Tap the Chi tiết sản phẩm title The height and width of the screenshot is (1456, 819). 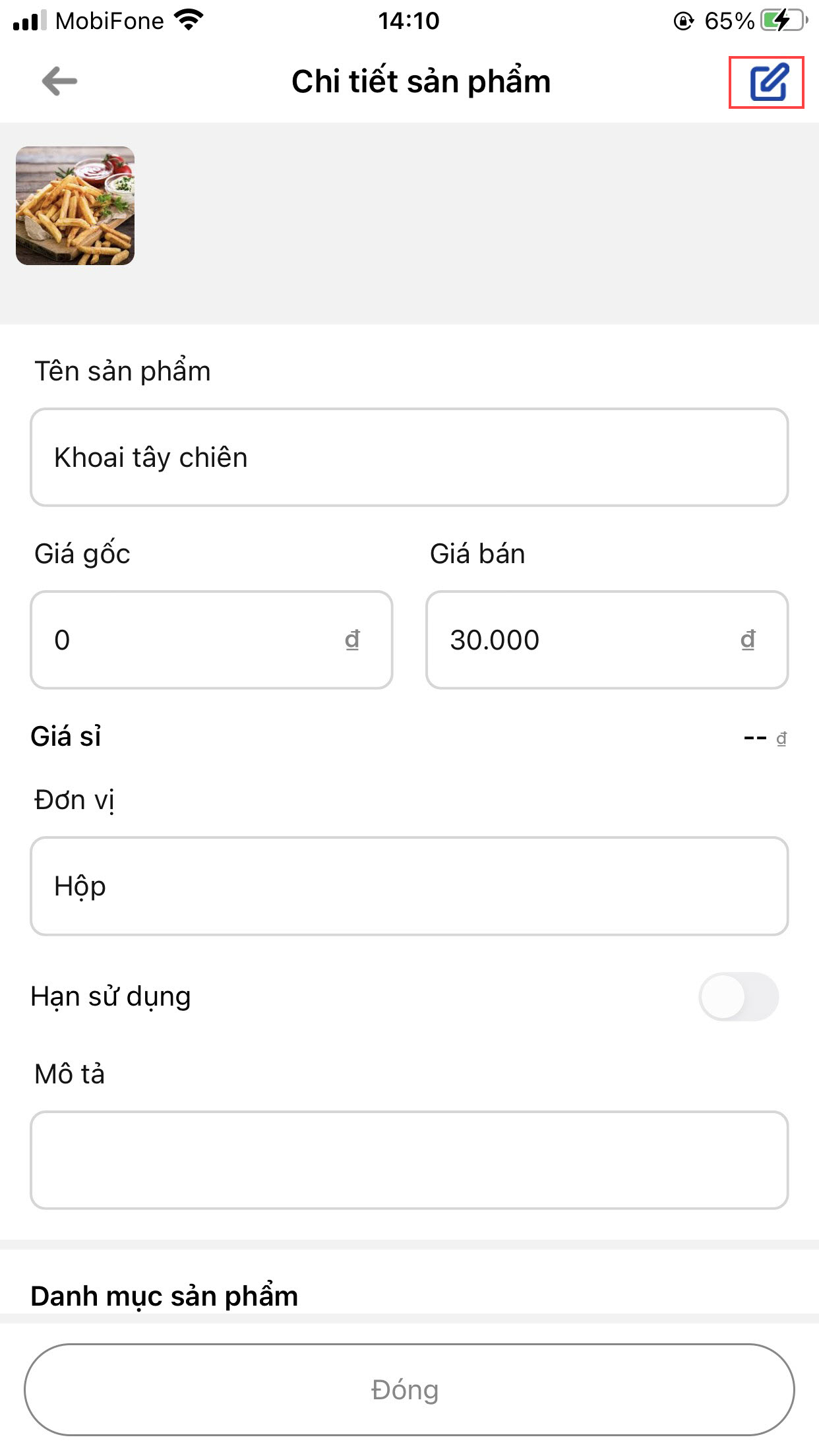coord(421,82)
